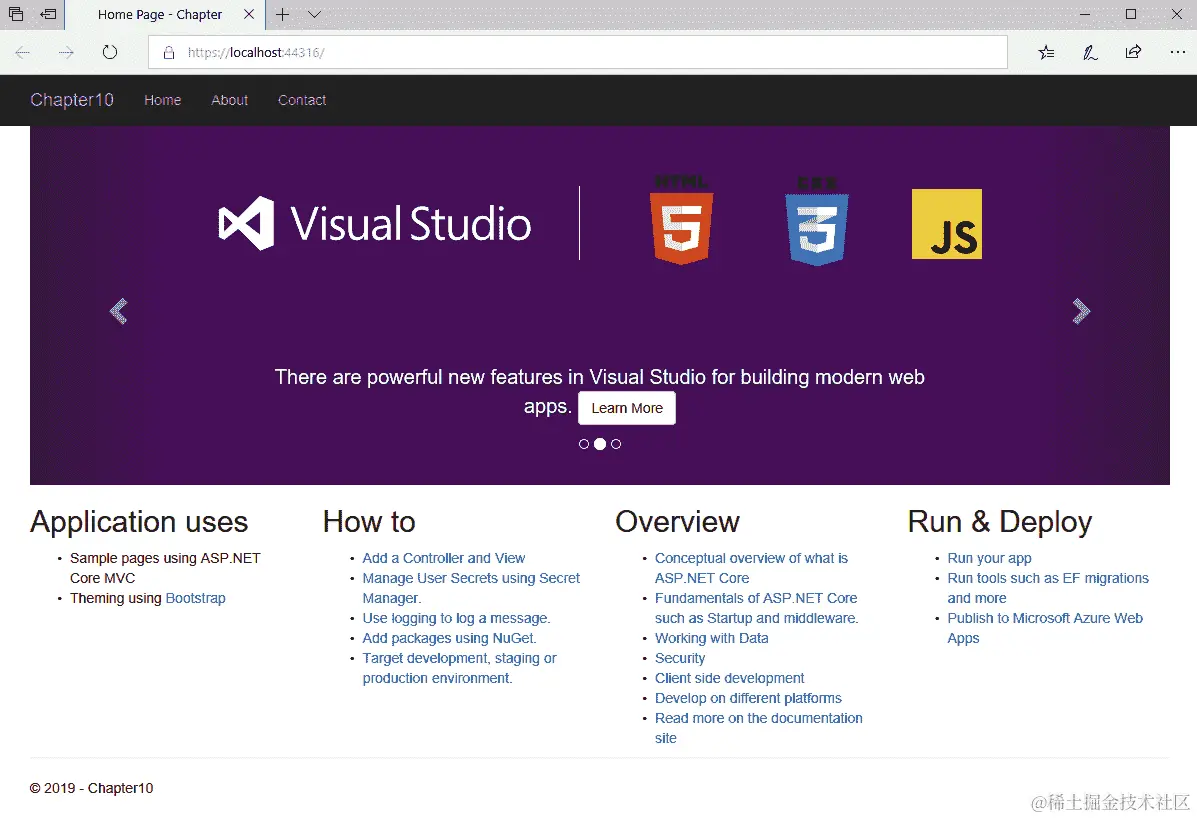Open Run your app link
The height and width of the screenshot is (819, 1197).
(989, 558)
